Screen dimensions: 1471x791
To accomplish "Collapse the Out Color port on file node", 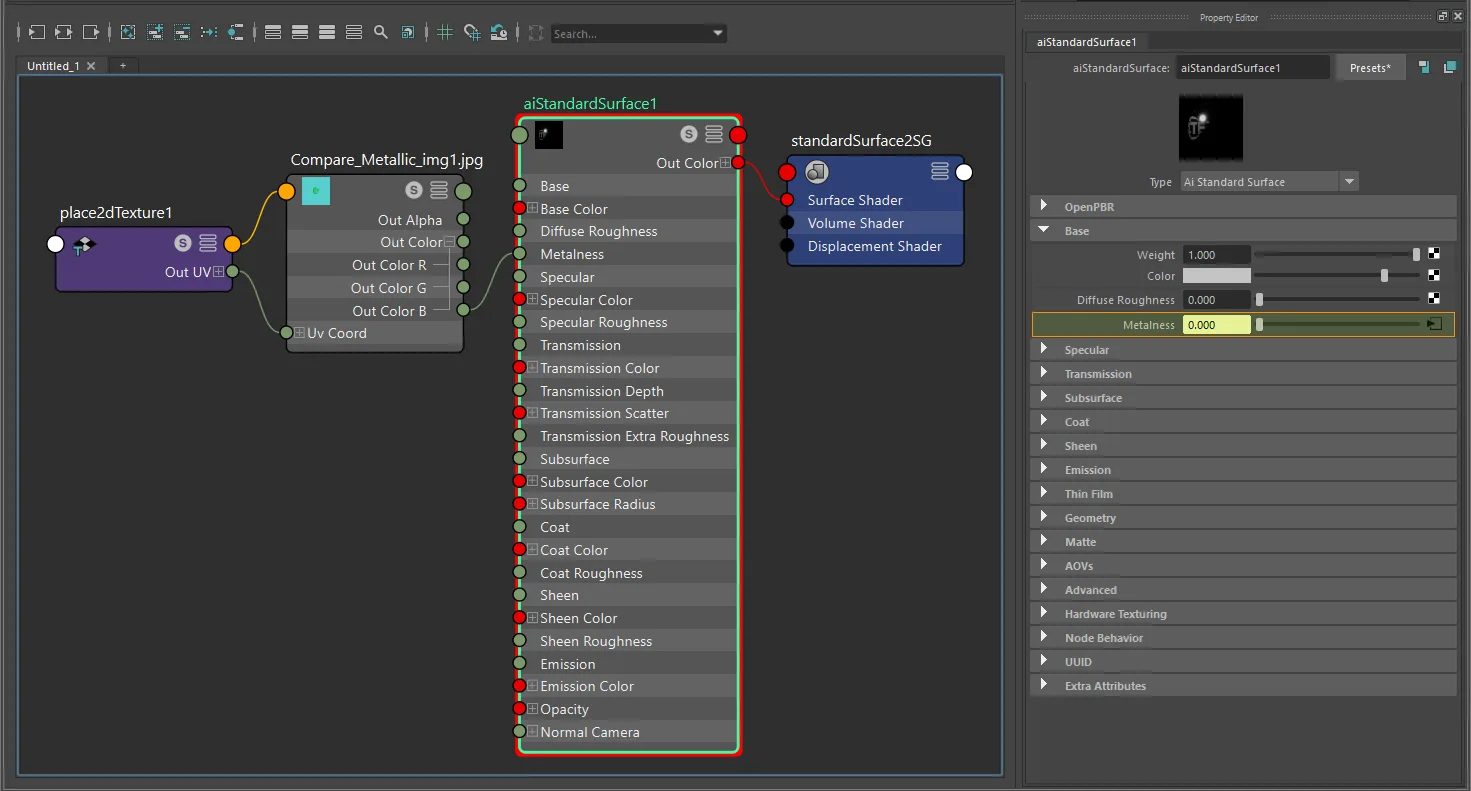I will 450,242.
